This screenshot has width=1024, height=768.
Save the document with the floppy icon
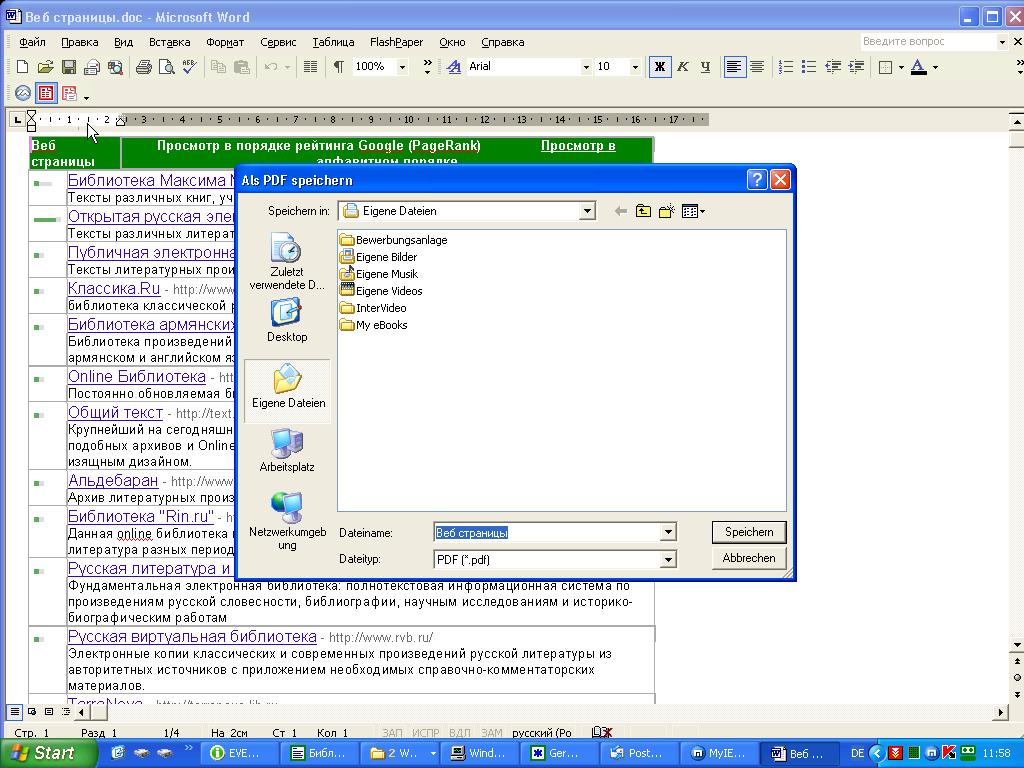pos(69,67)
